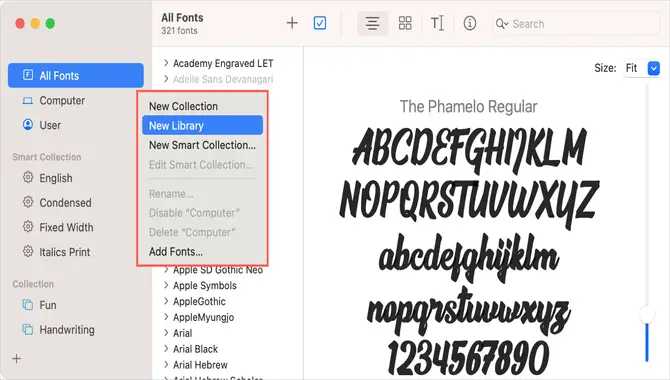Click the Computer laptop icon
The height and width of the screenshot is (380, 670).
[28, 100]
